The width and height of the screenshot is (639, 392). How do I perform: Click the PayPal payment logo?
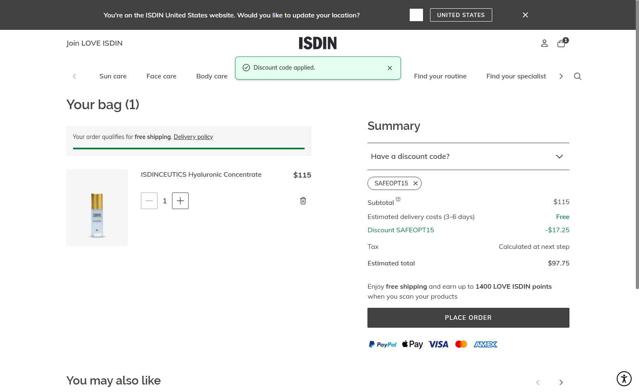pyautogui.click(x=382, y=344)
